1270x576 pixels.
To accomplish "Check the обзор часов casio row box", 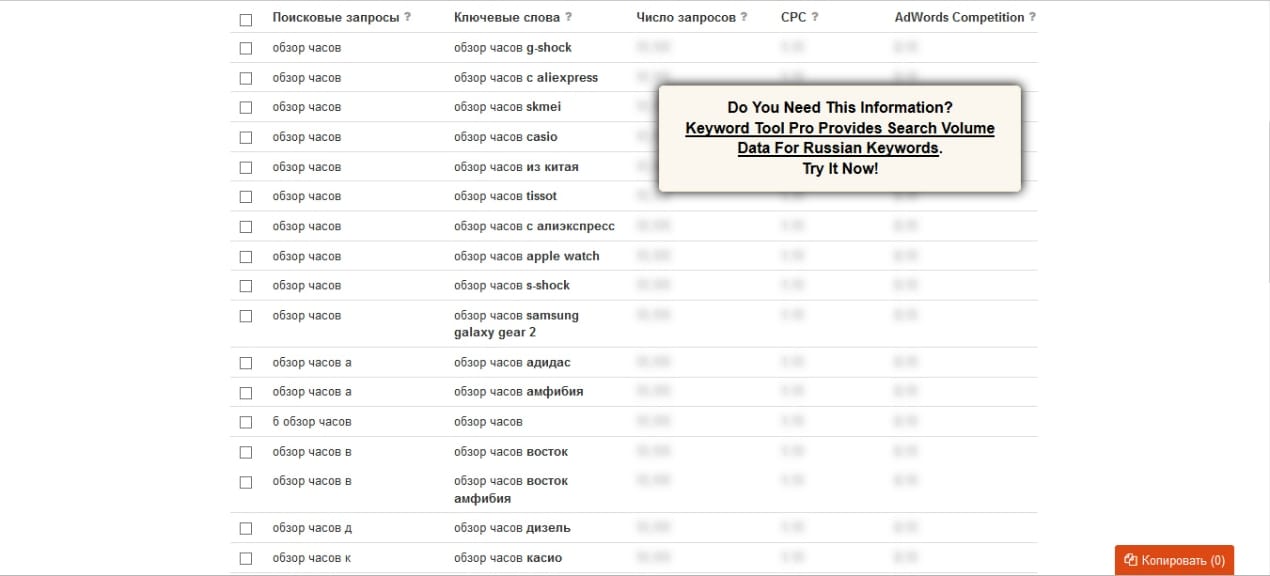I will click(246, 137).
